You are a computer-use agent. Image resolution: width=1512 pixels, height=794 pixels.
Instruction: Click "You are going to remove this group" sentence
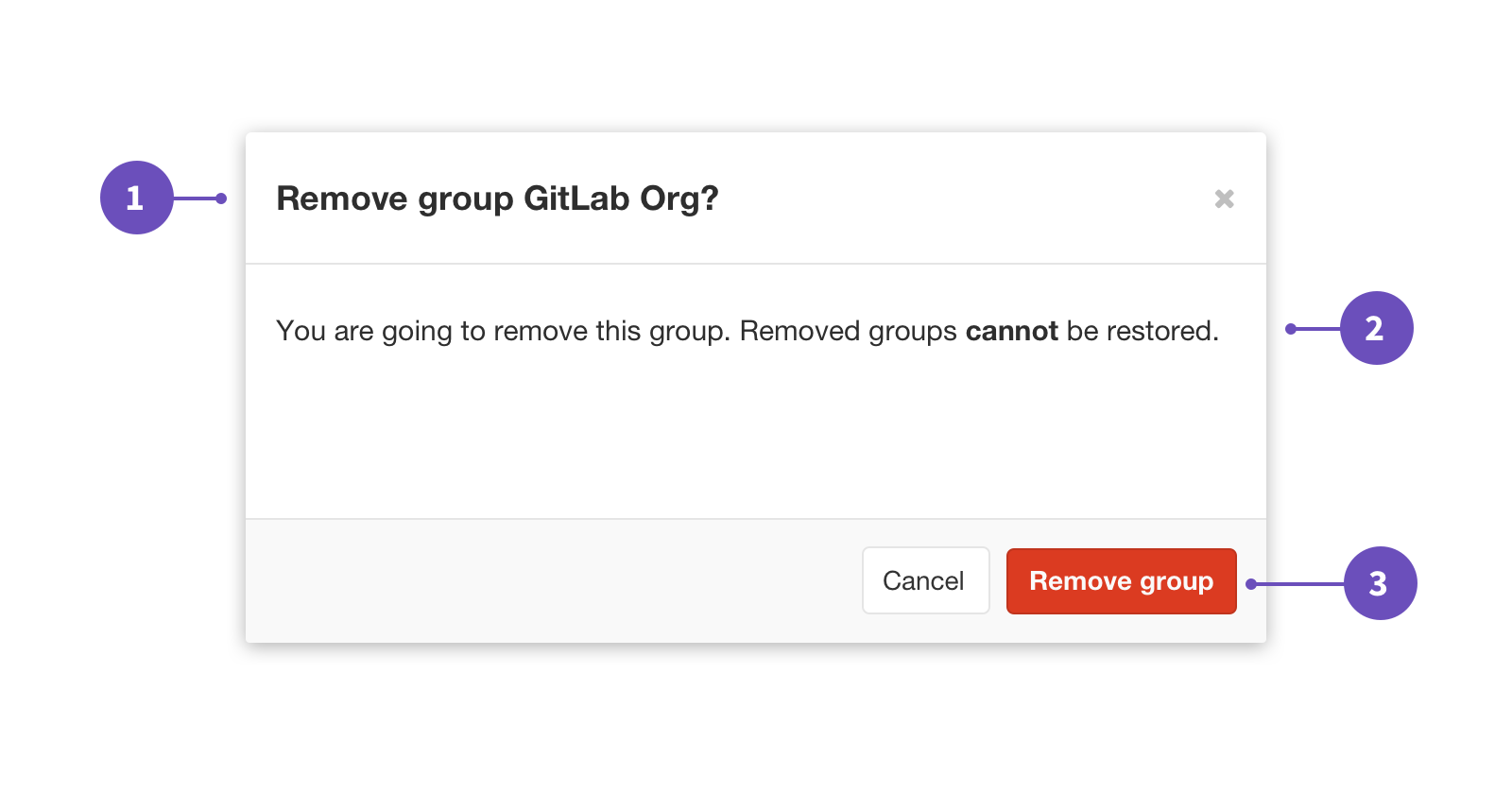point(501,331)
